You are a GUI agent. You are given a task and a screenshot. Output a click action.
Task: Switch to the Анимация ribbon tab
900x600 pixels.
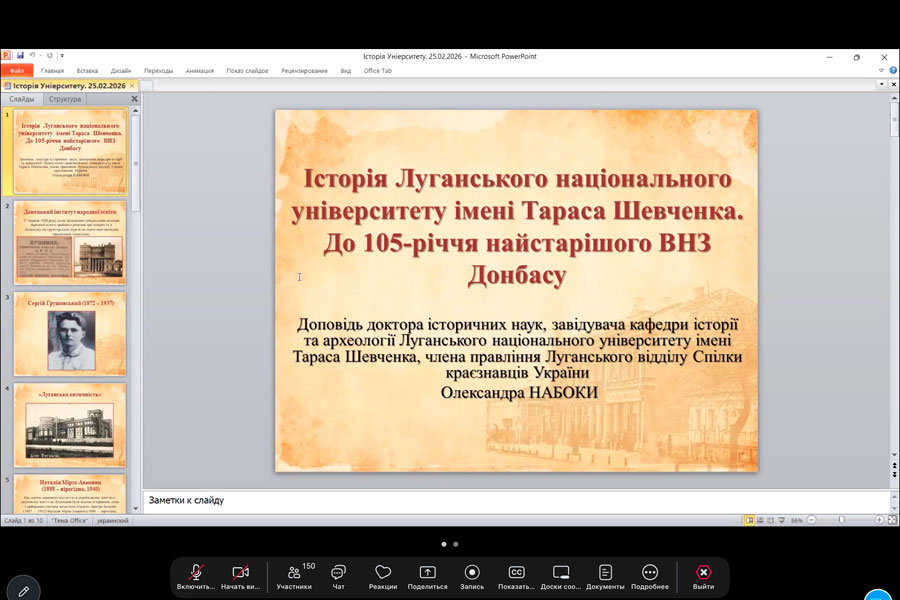coord(199,71)
